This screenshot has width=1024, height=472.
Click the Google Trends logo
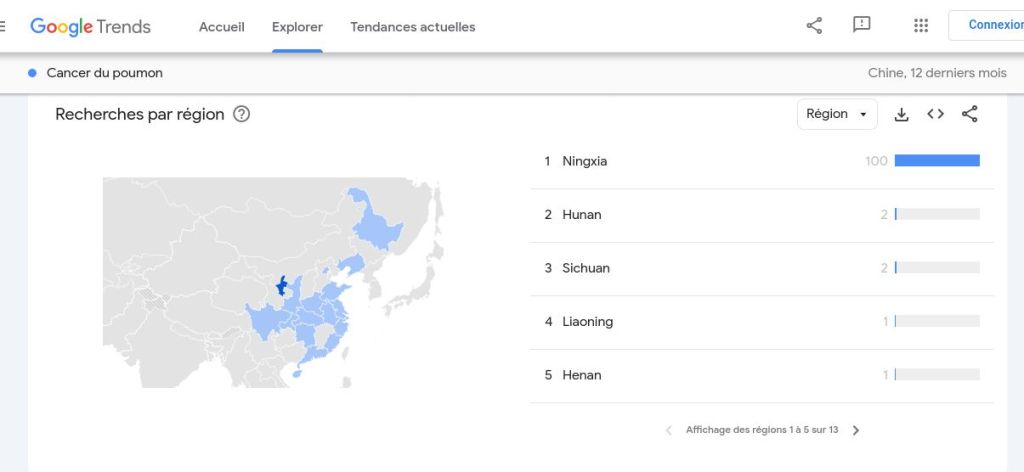(90, 27)
